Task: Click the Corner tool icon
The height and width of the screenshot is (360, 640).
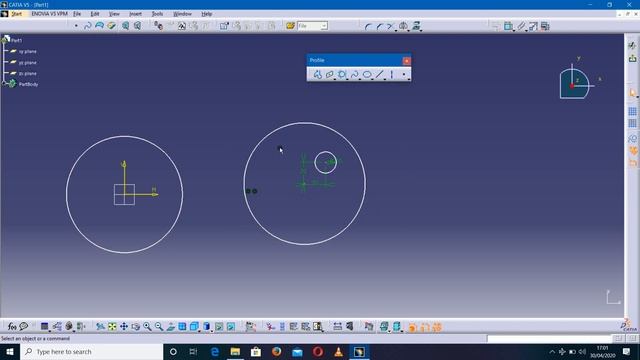Action: pos(368,27)
